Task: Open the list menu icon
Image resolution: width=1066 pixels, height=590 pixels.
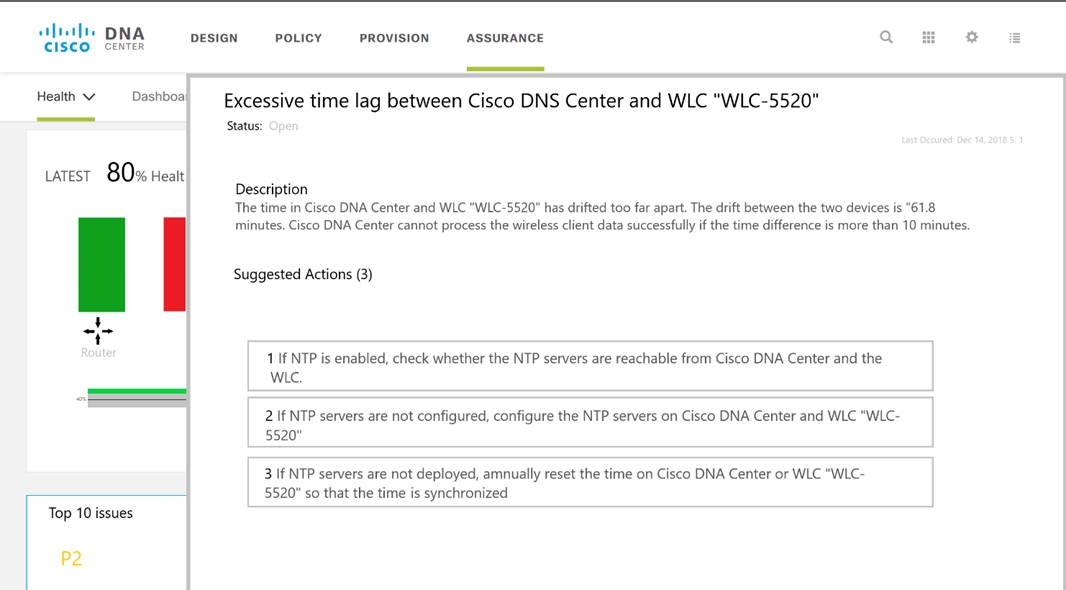Action: (x=1015, y=38)
